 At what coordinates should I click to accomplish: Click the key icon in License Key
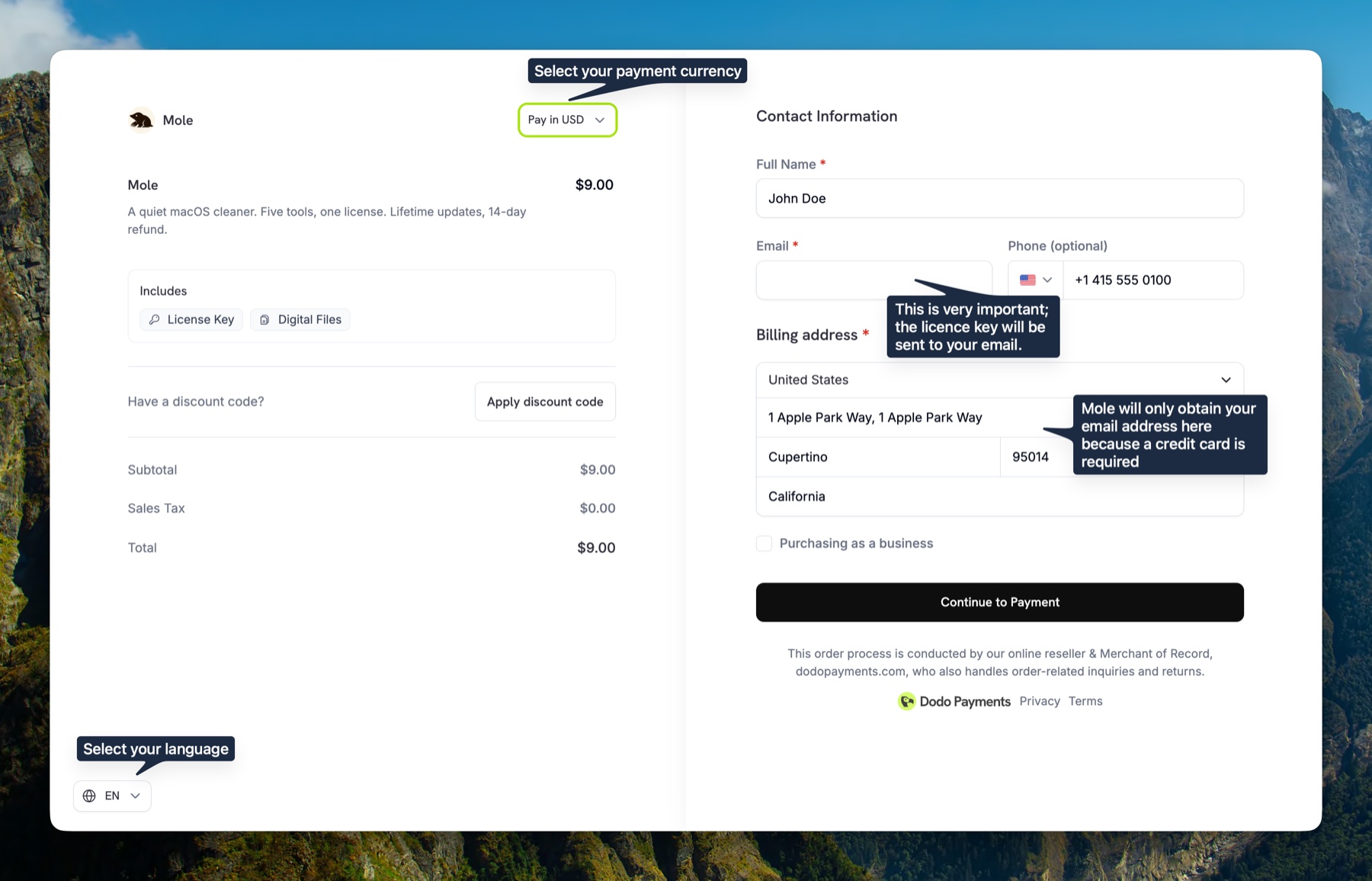155,319
